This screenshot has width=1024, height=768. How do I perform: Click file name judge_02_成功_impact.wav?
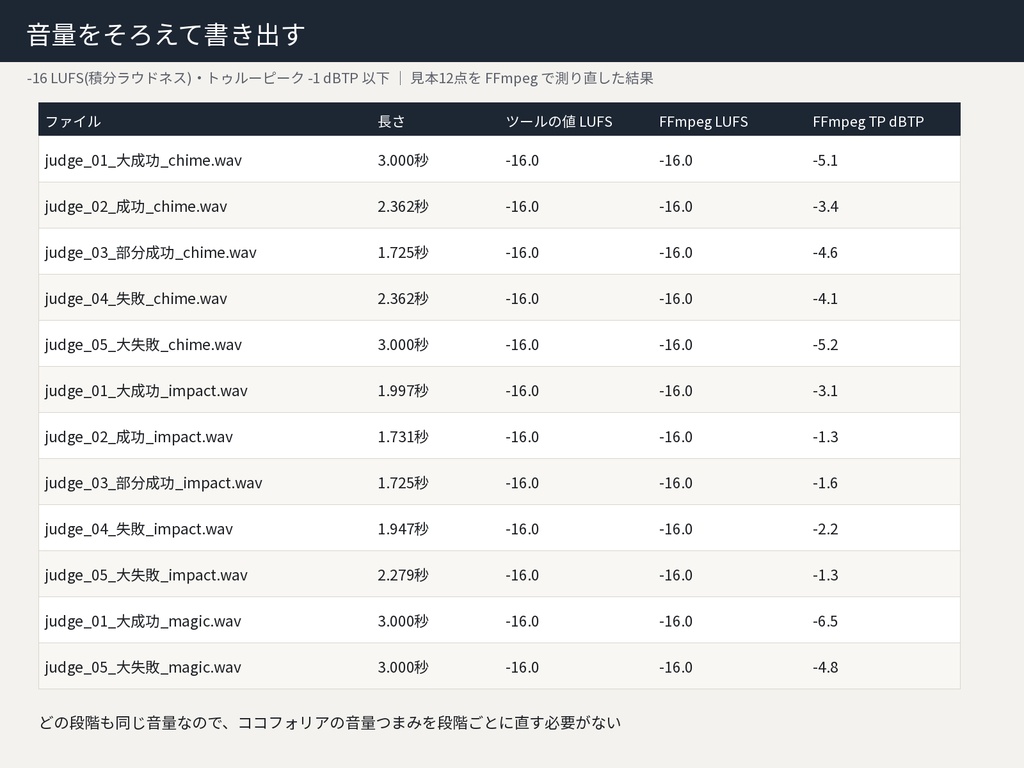138,437
